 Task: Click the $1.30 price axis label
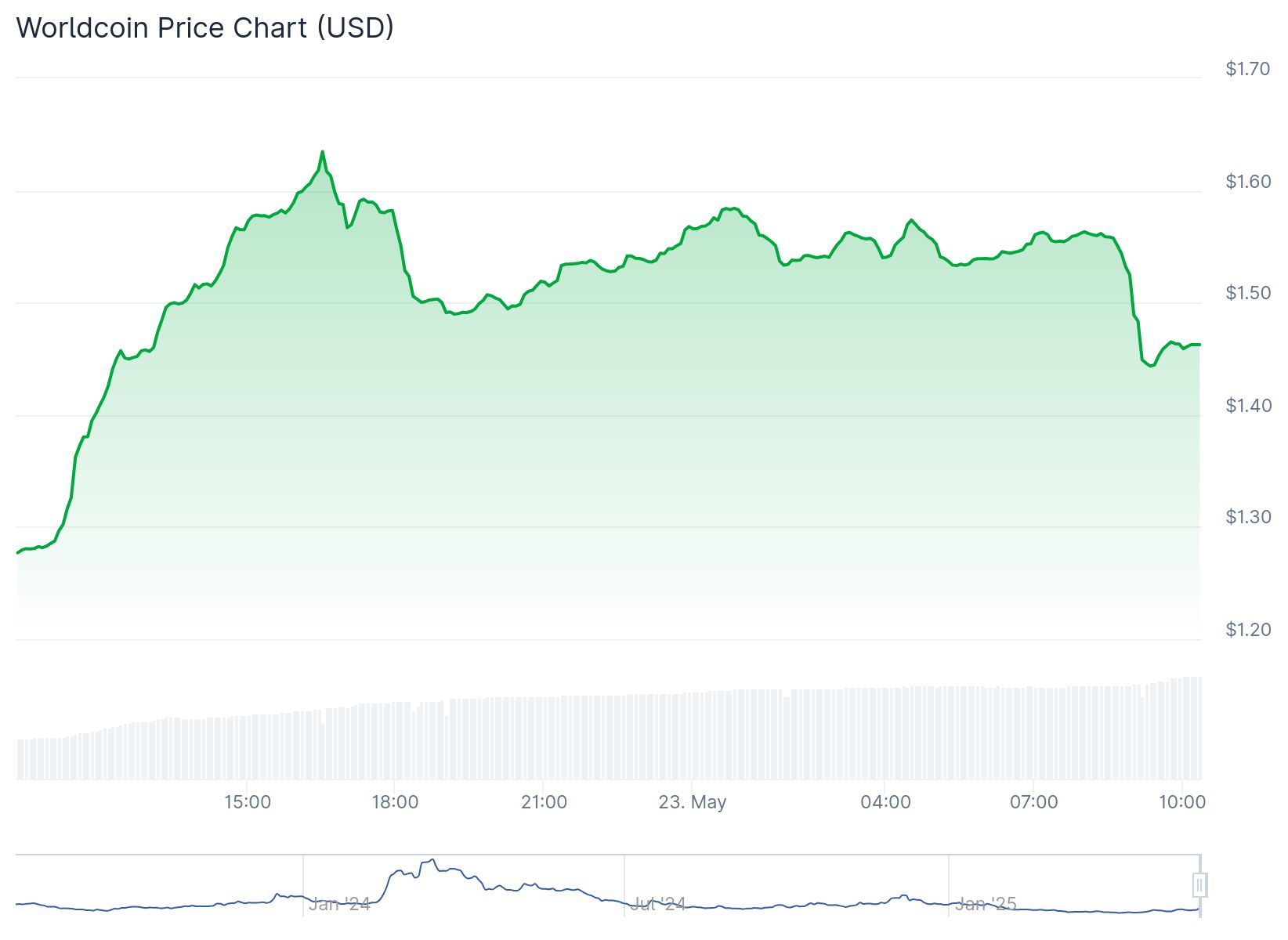point(1248,517)
